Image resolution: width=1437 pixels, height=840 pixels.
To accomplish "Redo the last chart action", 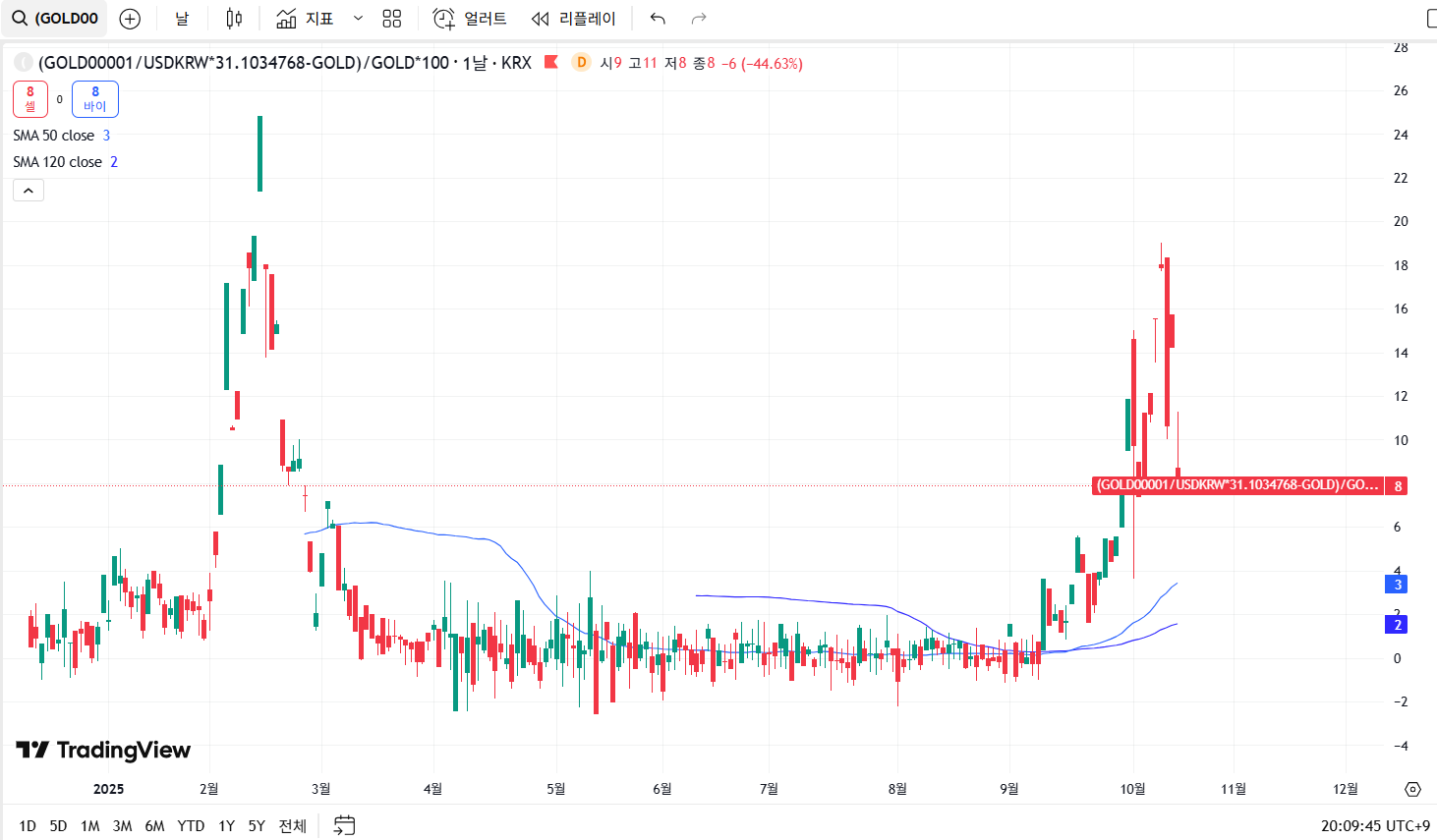I will click(x=699, y=19).
